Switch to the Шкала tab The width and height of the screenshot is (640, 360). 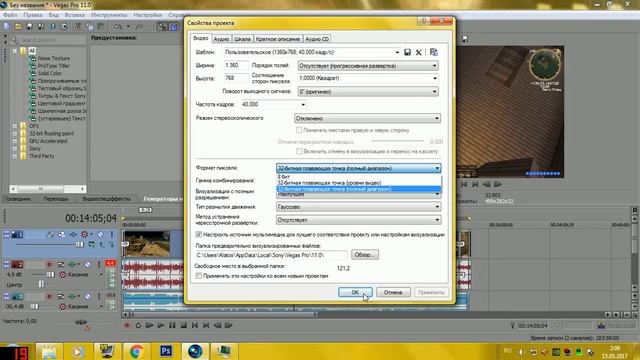pos(242,39)
